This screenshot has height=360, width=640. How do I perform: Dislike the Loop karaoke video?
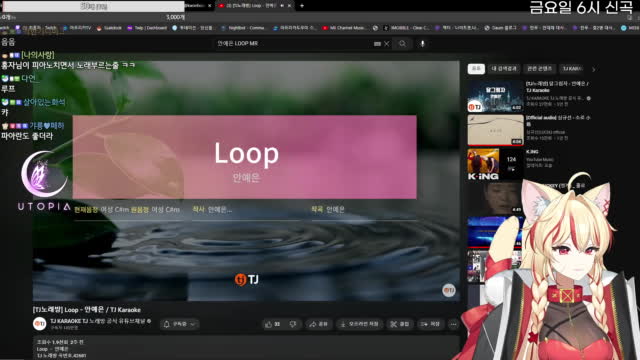pos(293,324)
